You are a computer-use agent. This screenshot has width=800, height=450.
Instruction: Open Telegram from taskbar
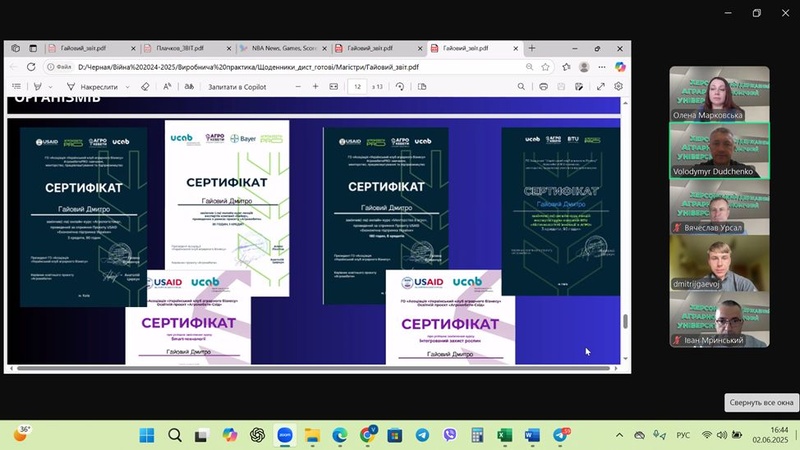point(422,435)
